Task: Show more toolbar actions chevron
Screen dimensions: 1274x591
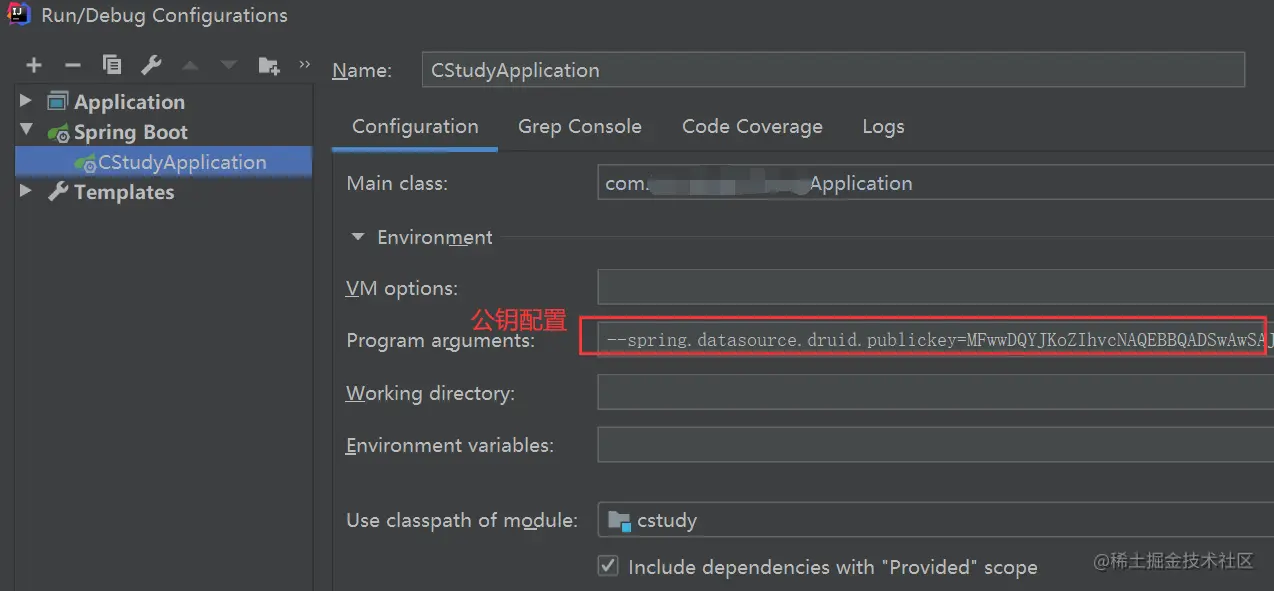Action: click(x=304, y=64)
